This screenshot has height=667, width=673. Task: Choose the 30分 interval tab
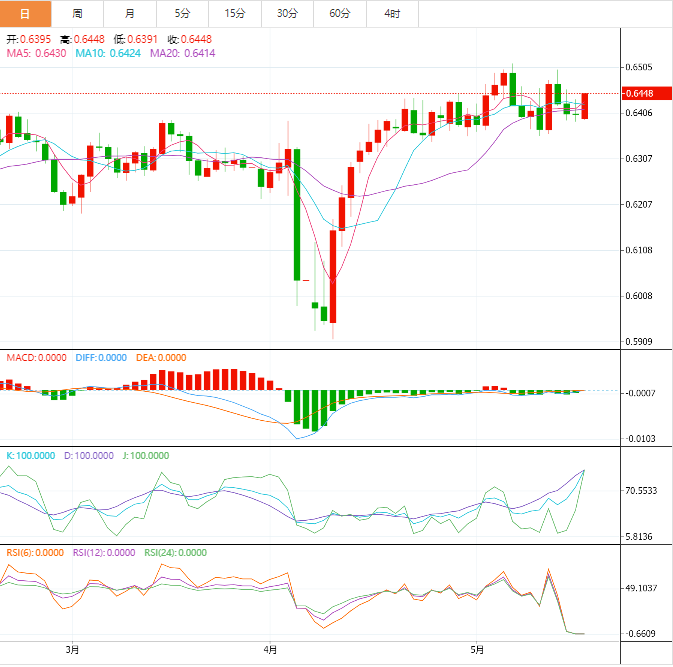(287, 13)
